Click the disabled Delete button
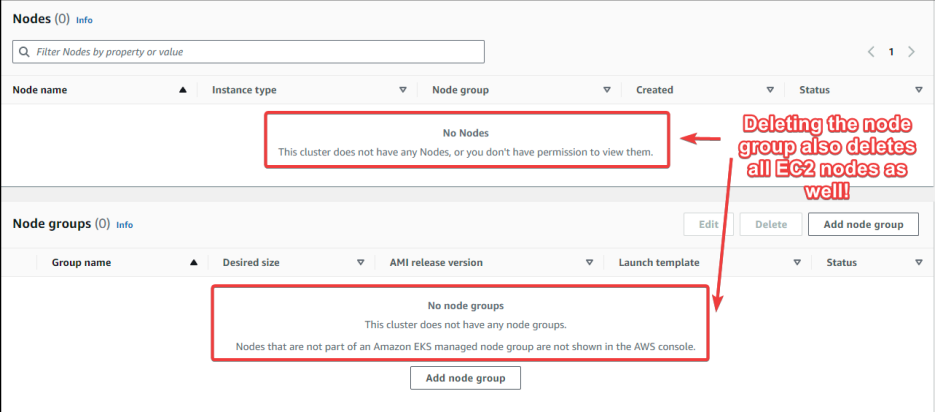This screenshot has width=935, height=412. click(771, 225)
